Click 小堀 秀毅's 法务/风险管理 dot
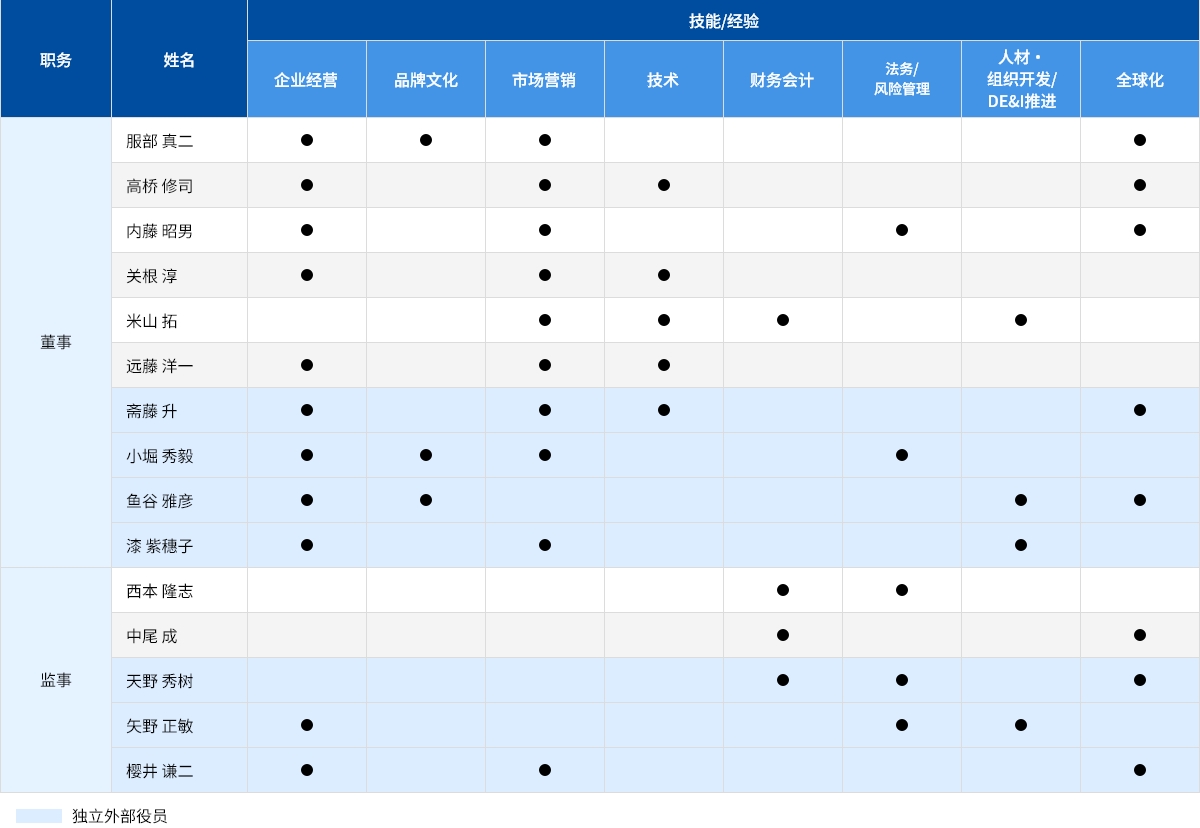This screenshot has width=1200, height=828. pyautogui.click(x=902, y=455)
